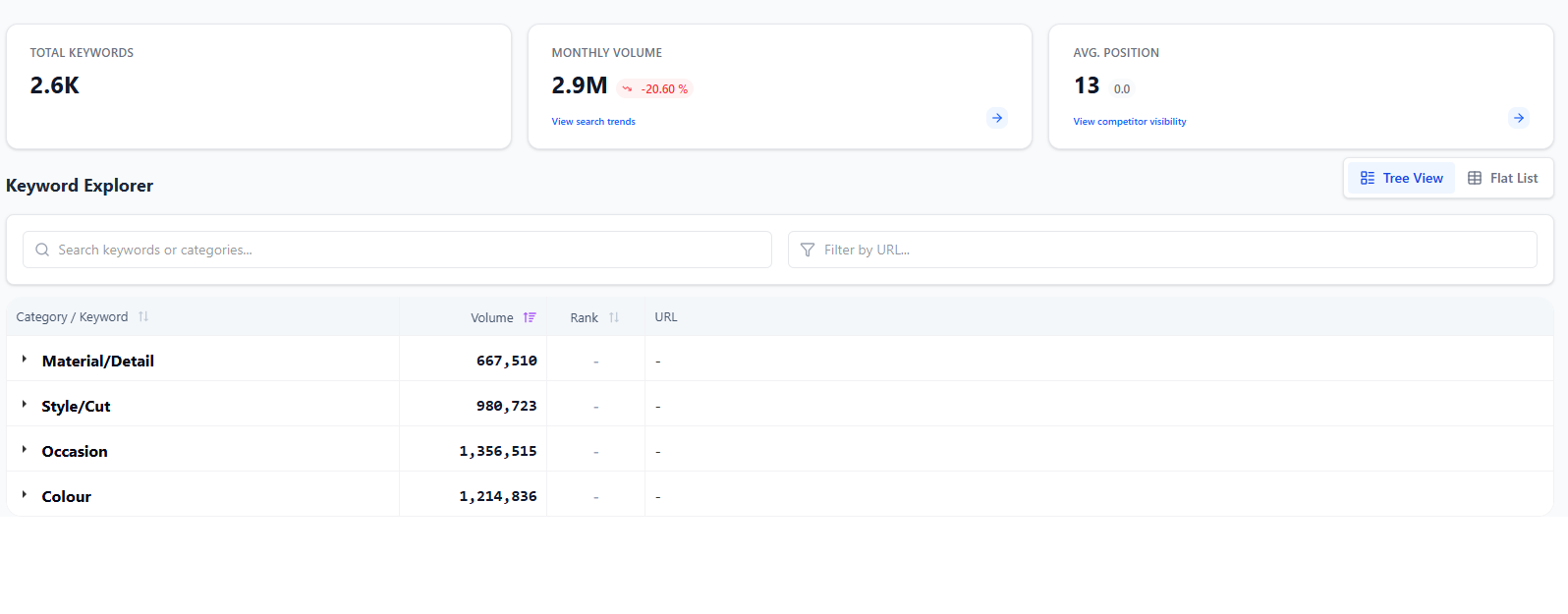Viewport: 1568px width, 614px height.
Task: Click the Volume column sort icon
Action: click(x=530, y=317)
